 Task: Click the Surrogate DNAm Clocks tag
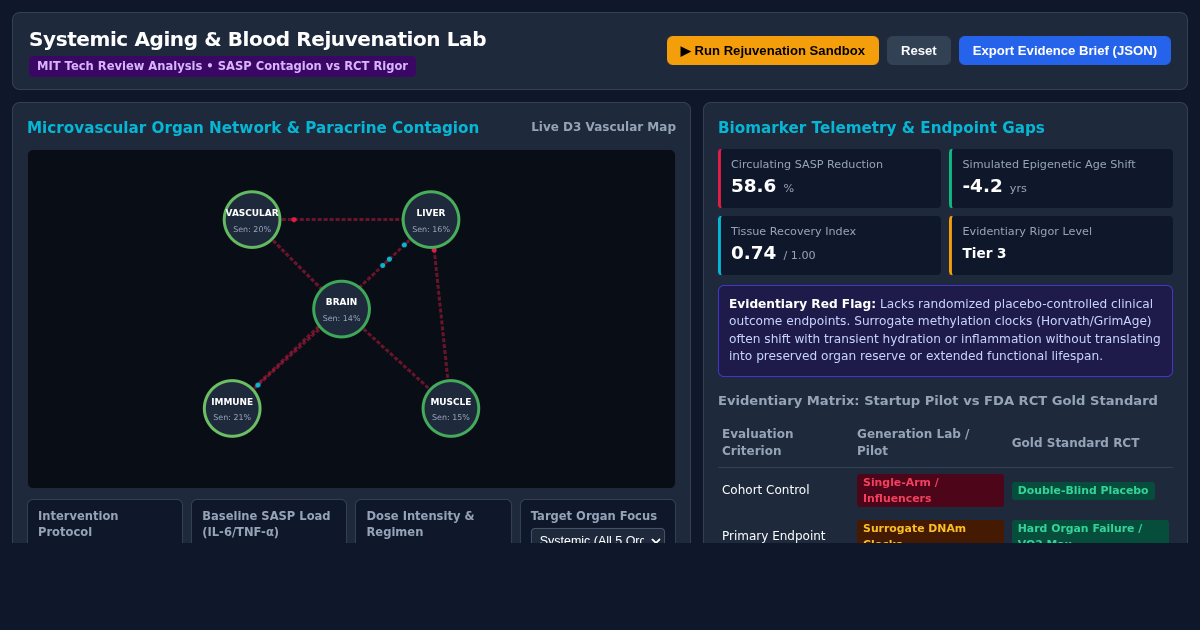click(930, 531)
